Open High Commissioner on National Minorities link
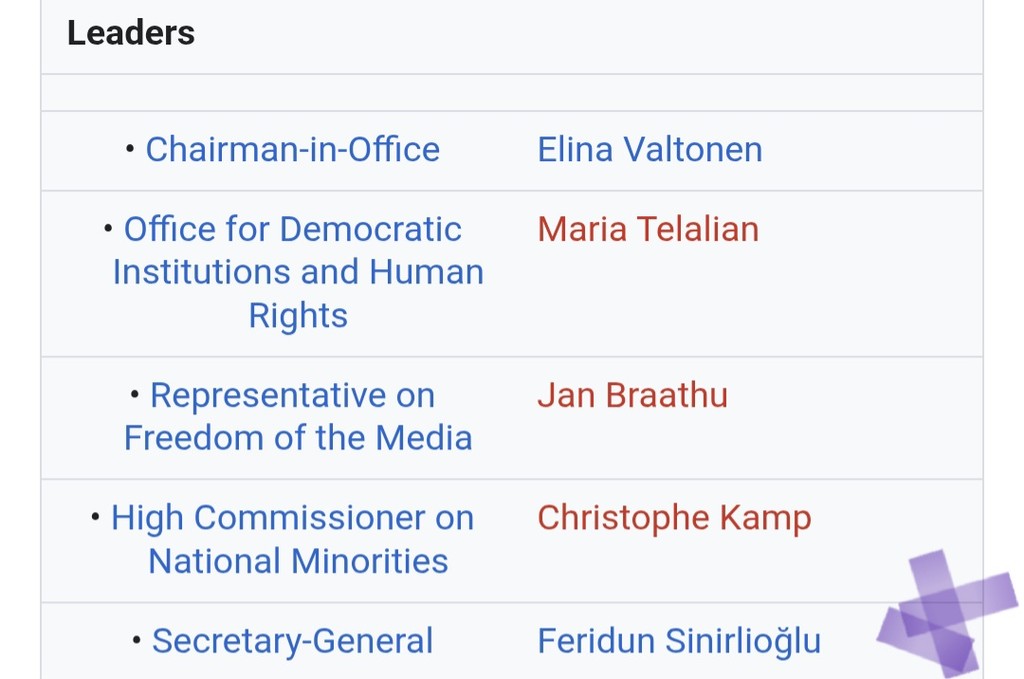Viewport: 1024px width, 679px height. pyautogui.click(x=293, y=539)
